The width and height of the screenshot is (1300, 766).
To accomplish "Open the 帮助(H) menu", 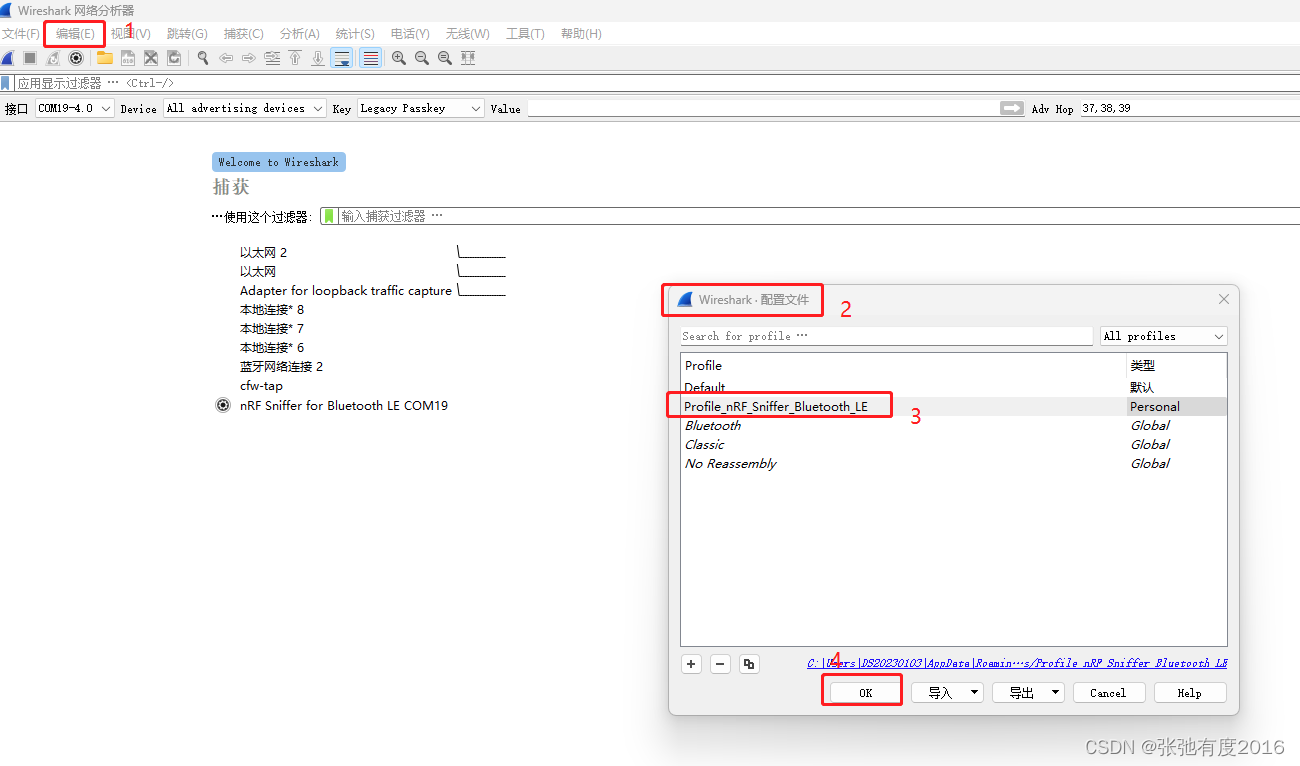I will tap(581, 33).
